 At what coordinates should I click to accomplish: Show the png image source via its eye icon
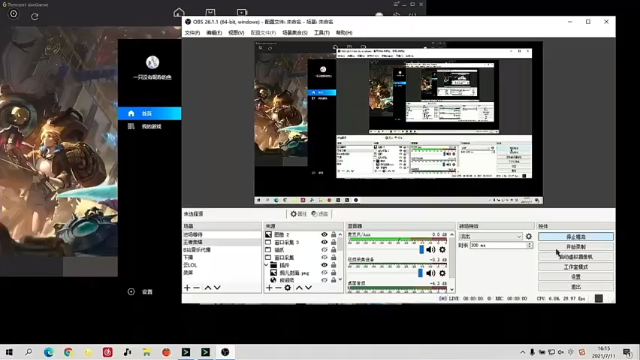tap(324, 273)
